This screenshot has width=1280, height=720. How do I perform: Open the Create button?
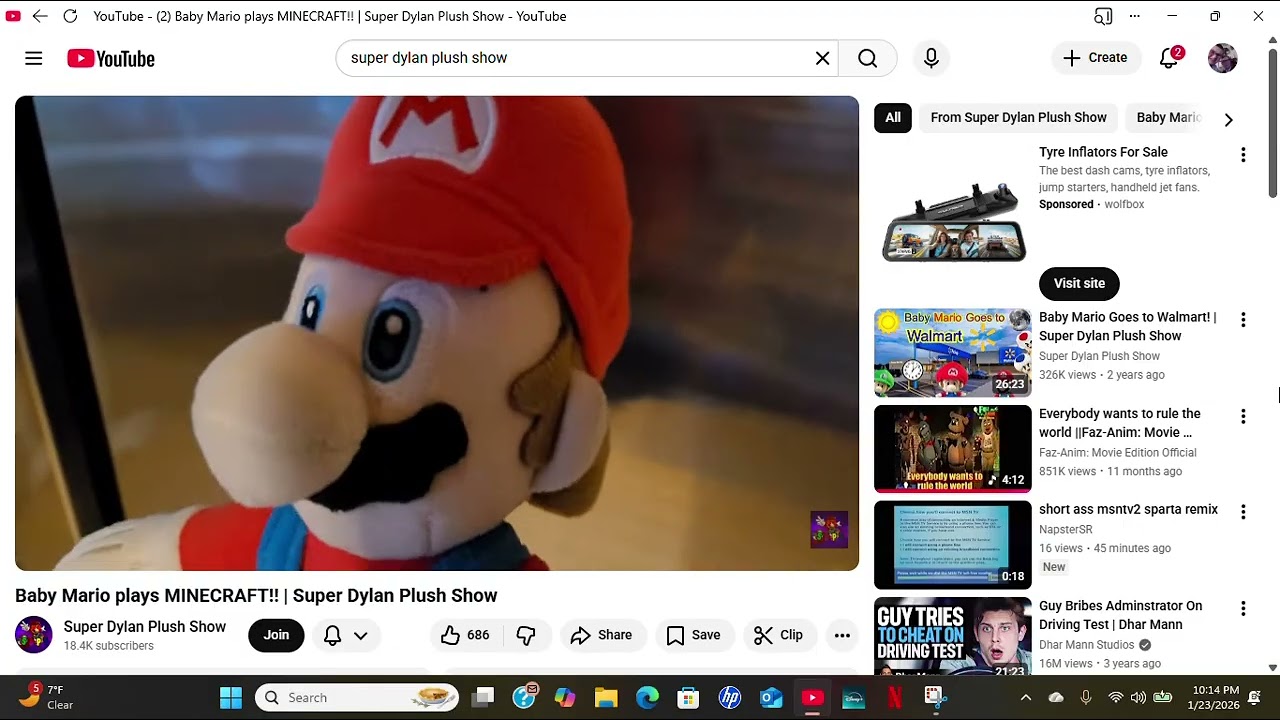(1096, 58)
